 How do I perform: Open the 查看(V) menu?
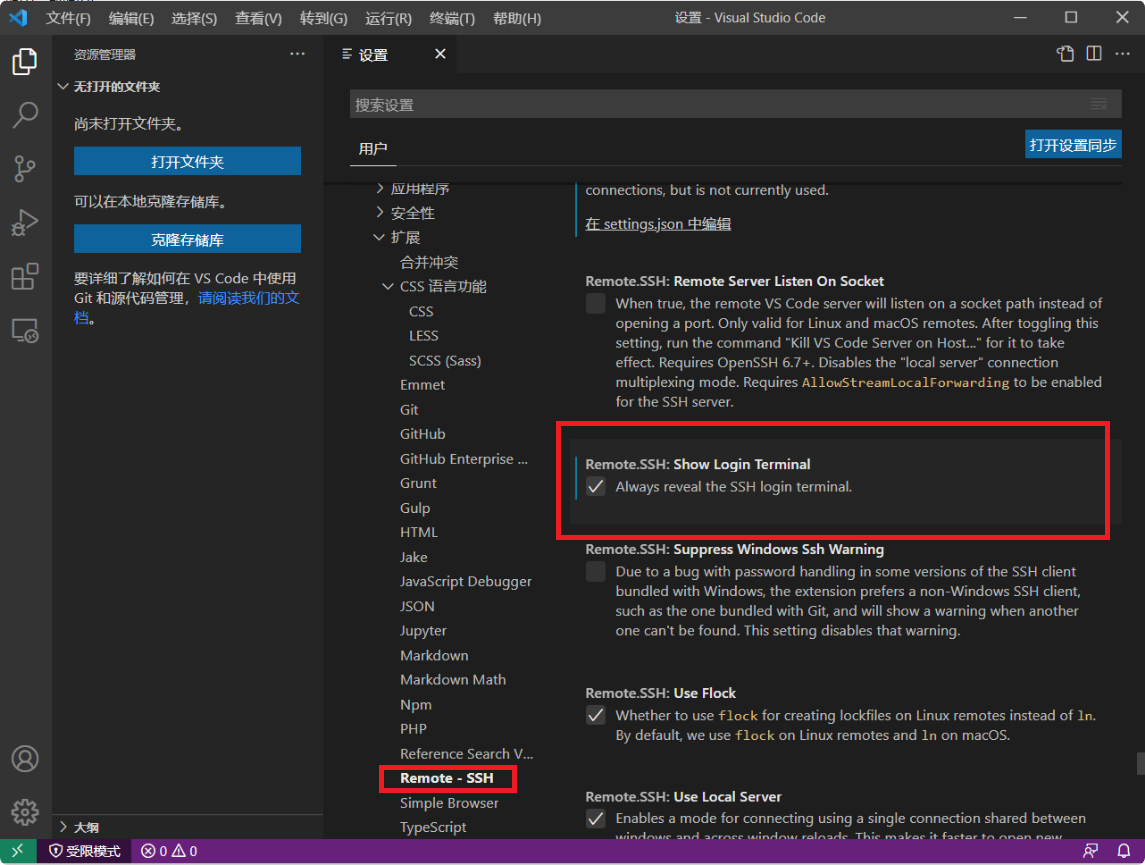pos(259,18)
